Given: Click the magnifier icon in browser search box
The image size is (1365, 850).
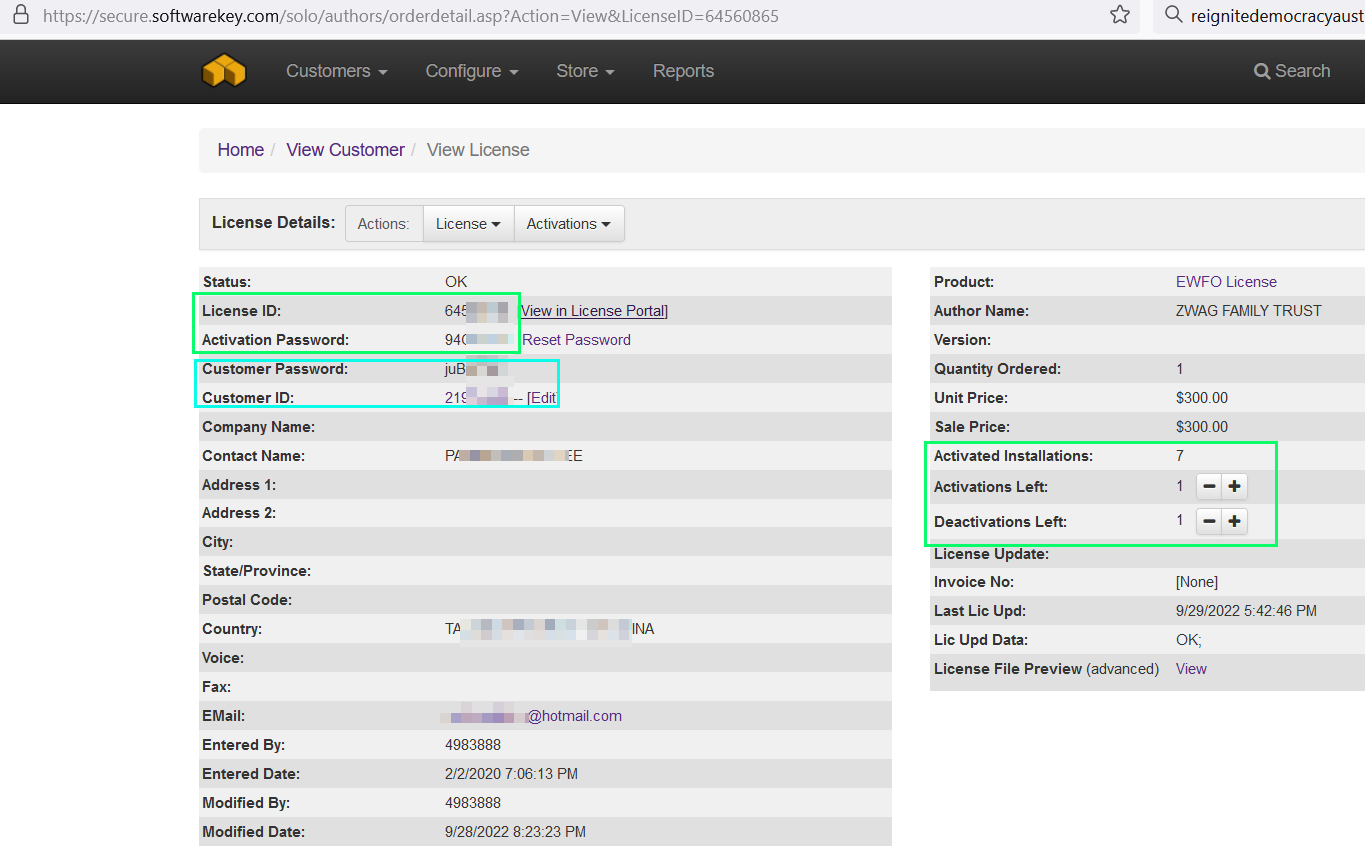Looking at the screenshot, I should pos(1173,16).
